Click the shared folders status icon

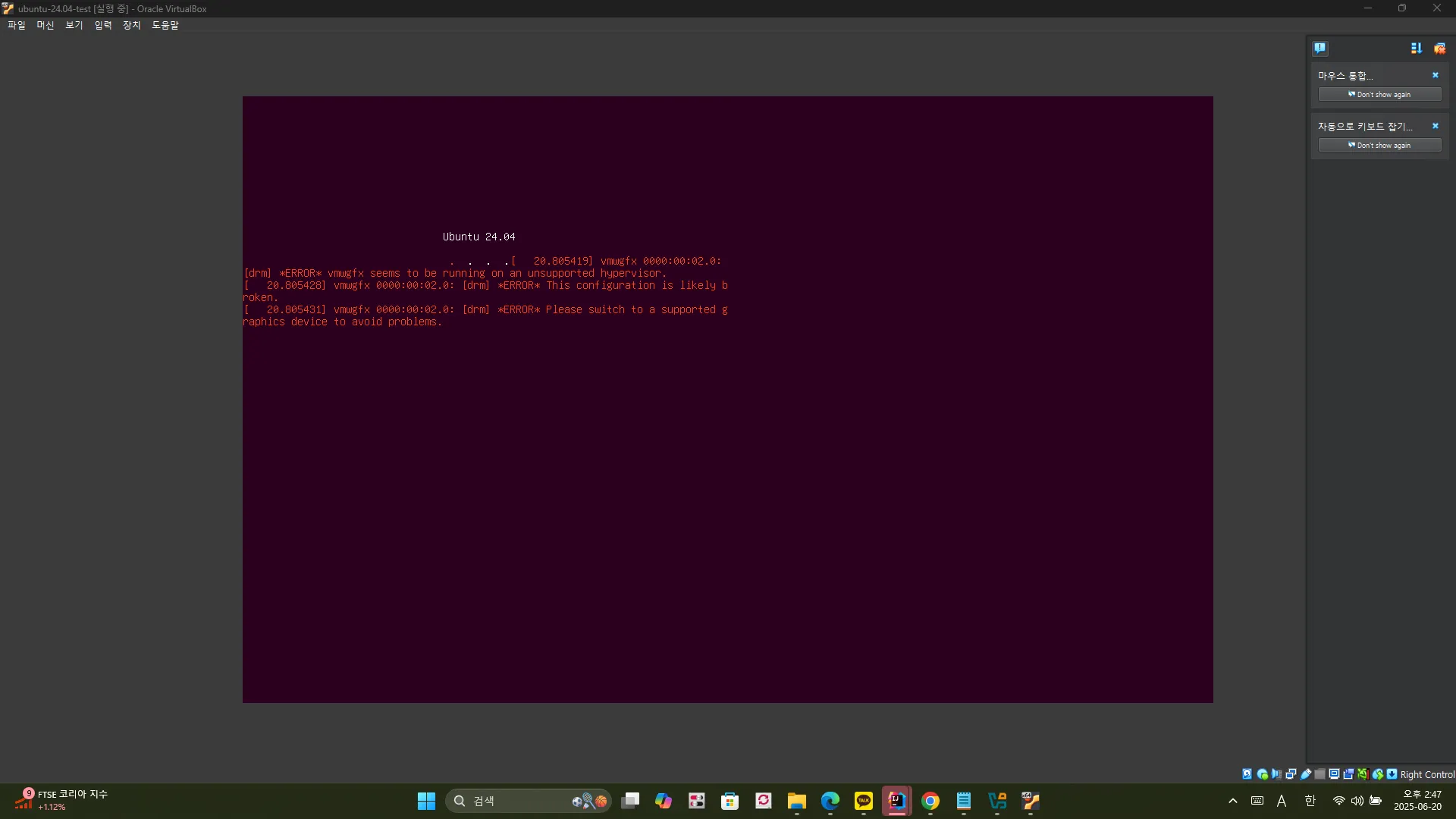(1319, 774)
